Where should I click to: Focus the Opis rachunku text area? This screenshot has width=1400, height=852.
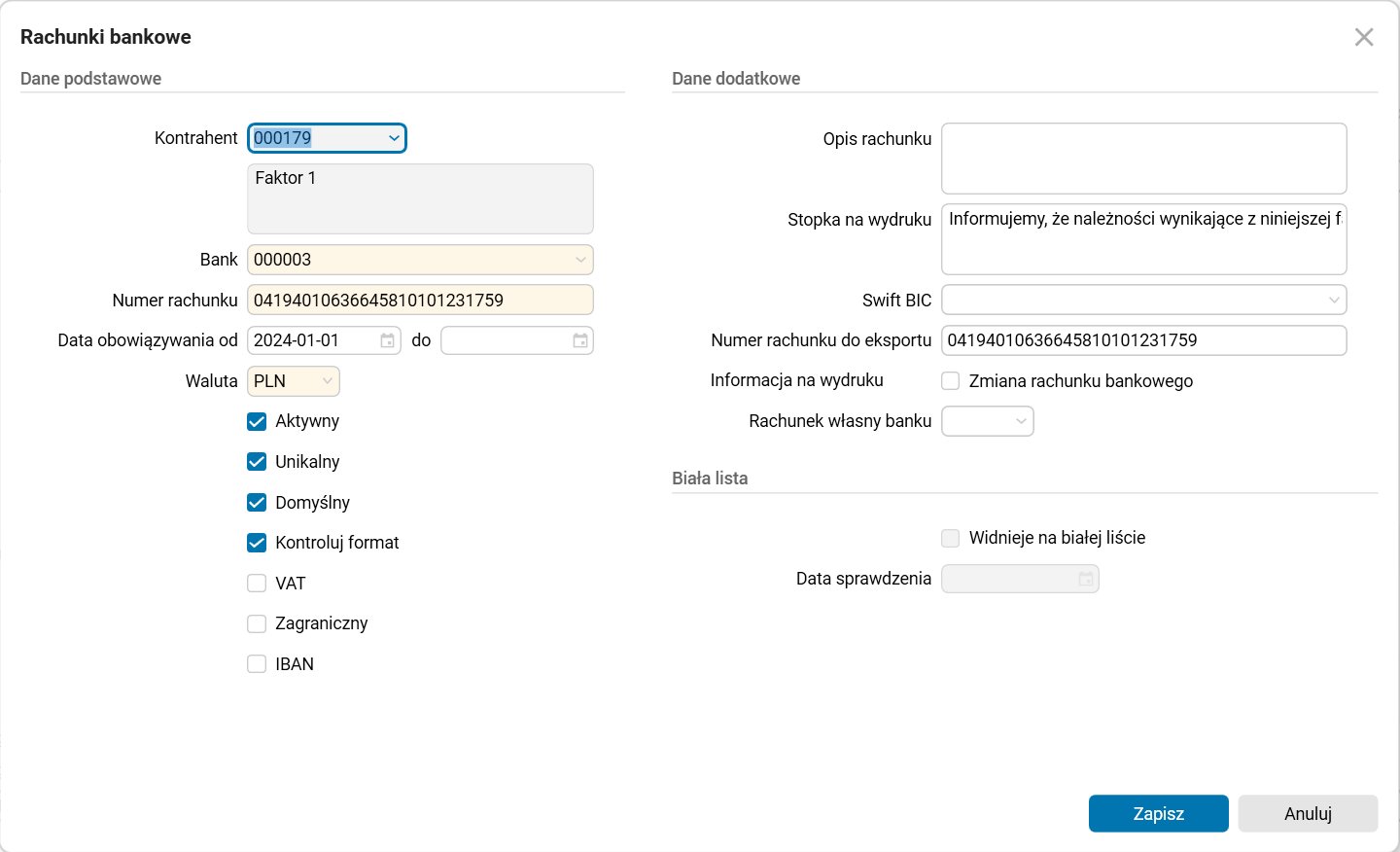1143,159
